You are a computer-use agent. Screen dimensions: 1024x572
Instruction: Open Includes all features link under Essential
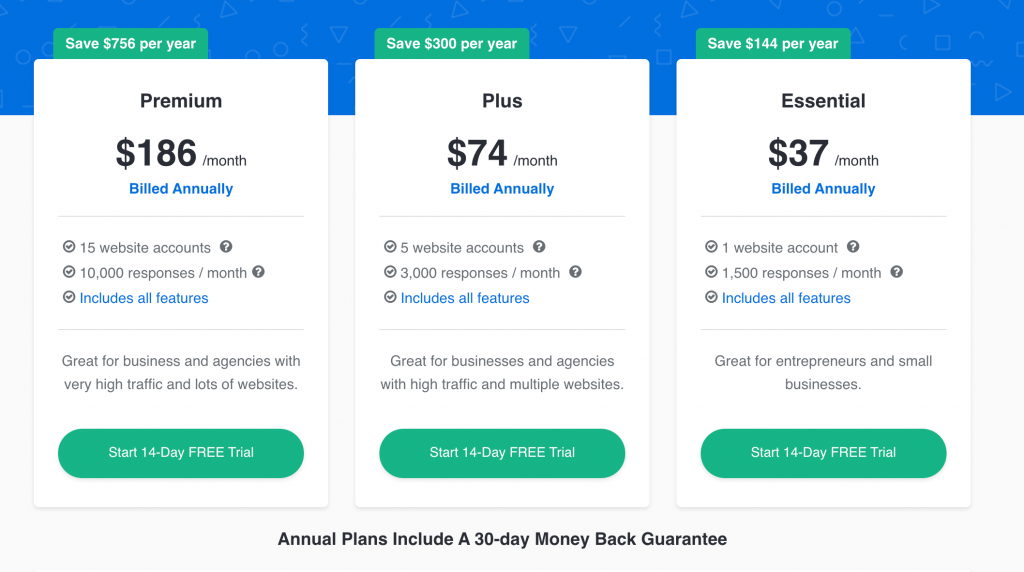(x=786, y=298)
